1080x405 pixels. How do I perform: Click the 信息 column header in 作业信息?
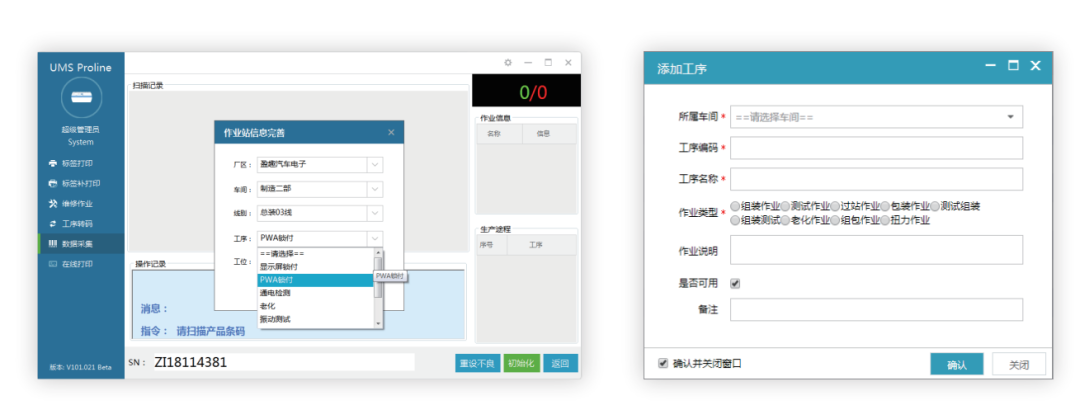pyautogui.click(x=549, y=134)
